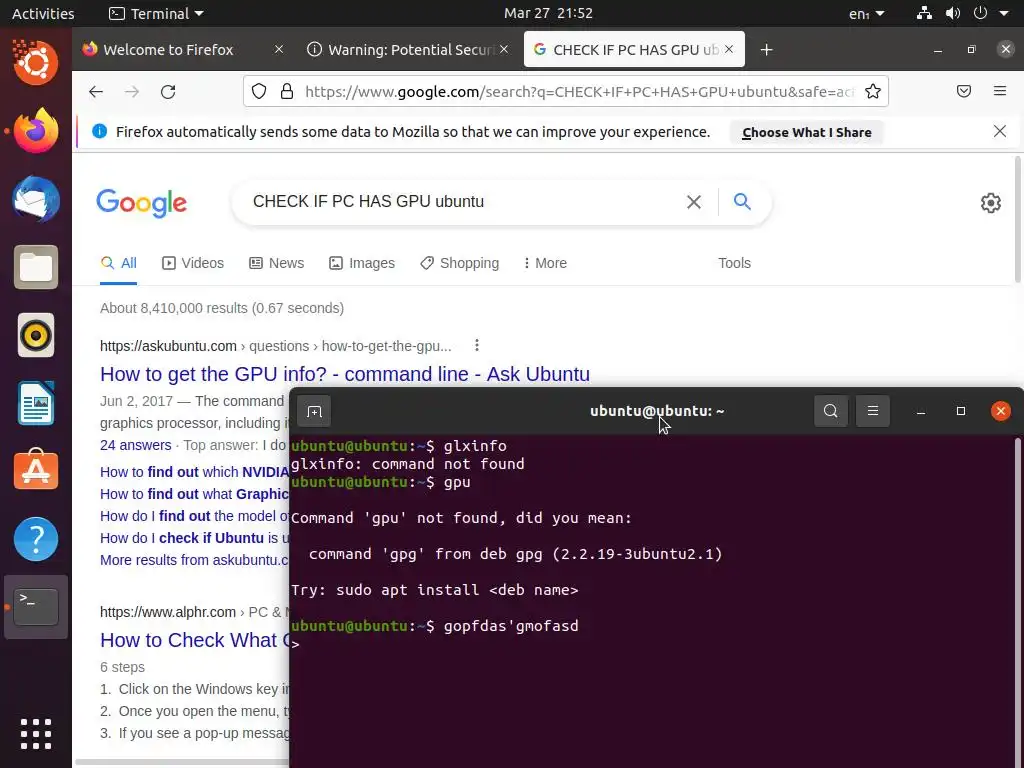
Task: Click the tracking protection shield icon
Action: [x=259, y=91]
